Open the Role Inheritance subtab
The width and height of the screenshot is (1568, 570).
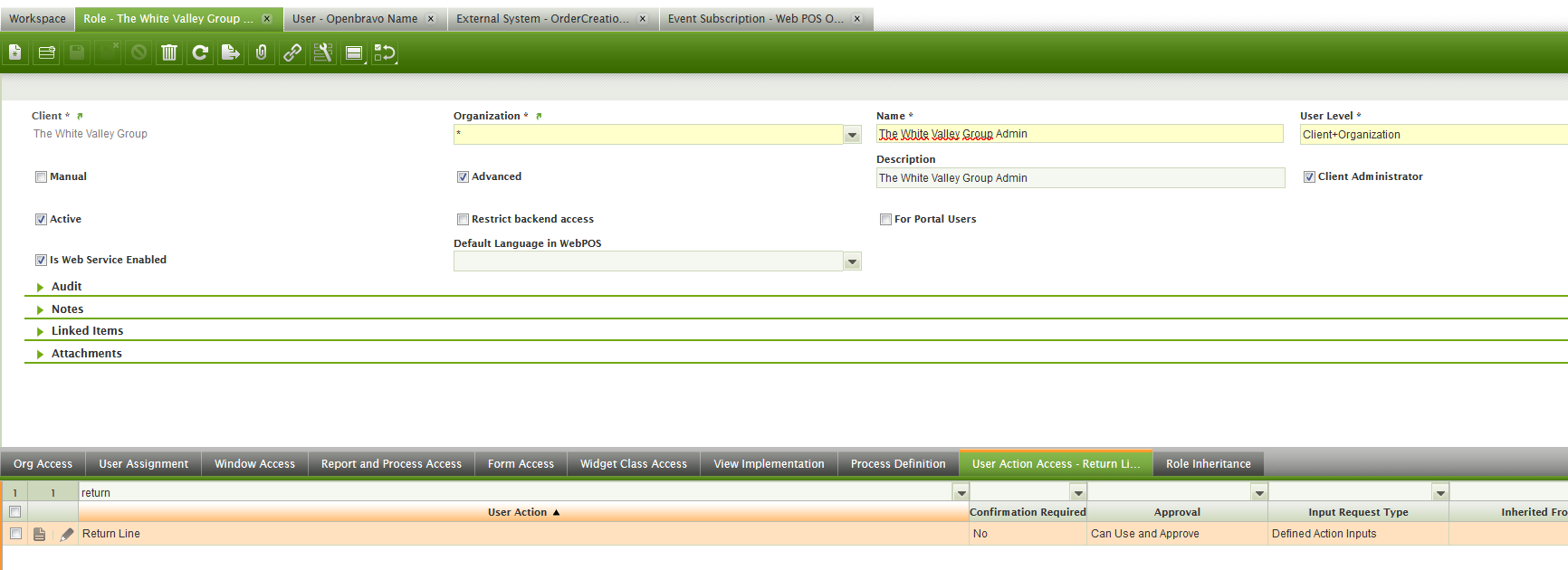[x=1208, y=464]
